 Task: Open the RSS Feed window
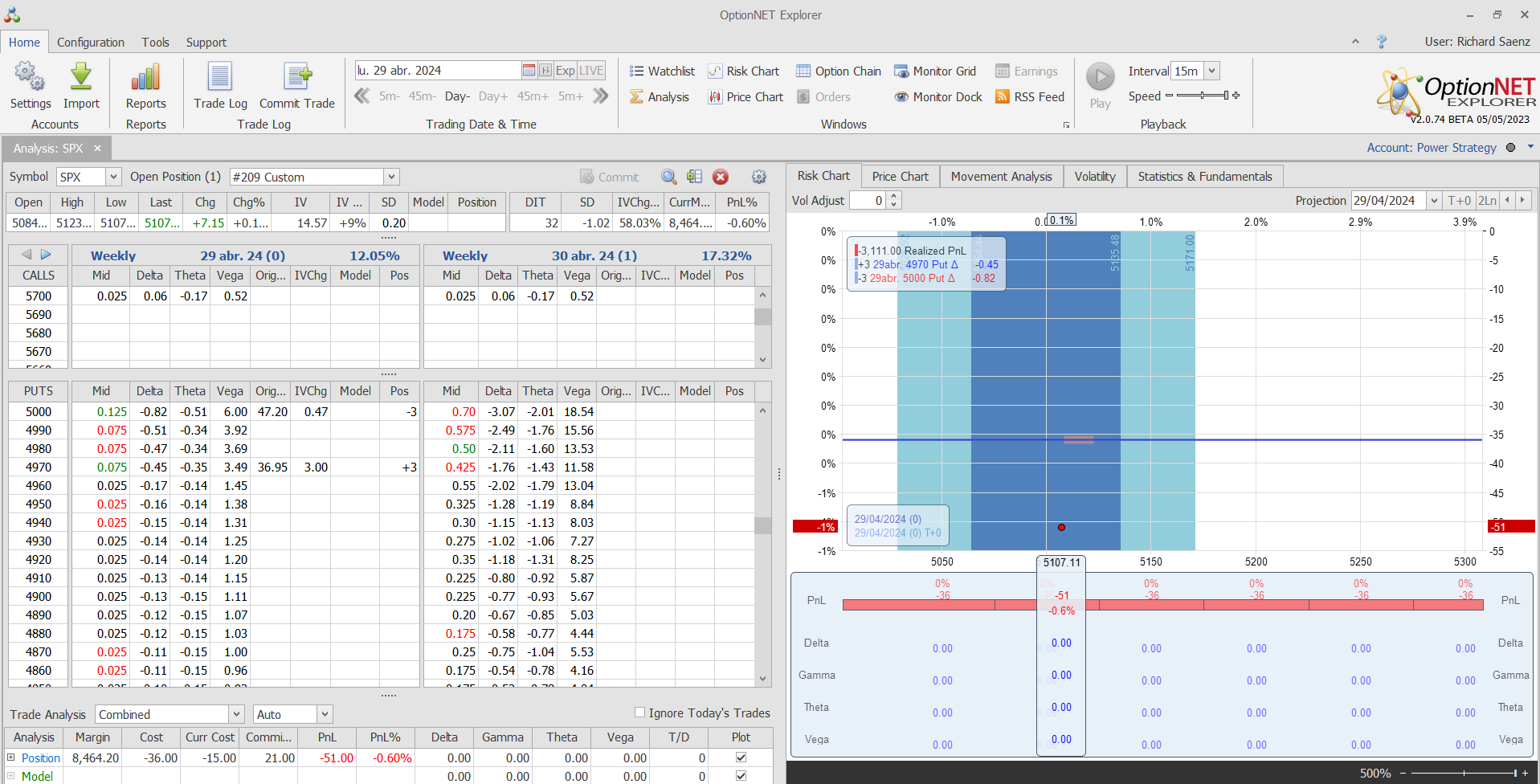[1029, 97]
